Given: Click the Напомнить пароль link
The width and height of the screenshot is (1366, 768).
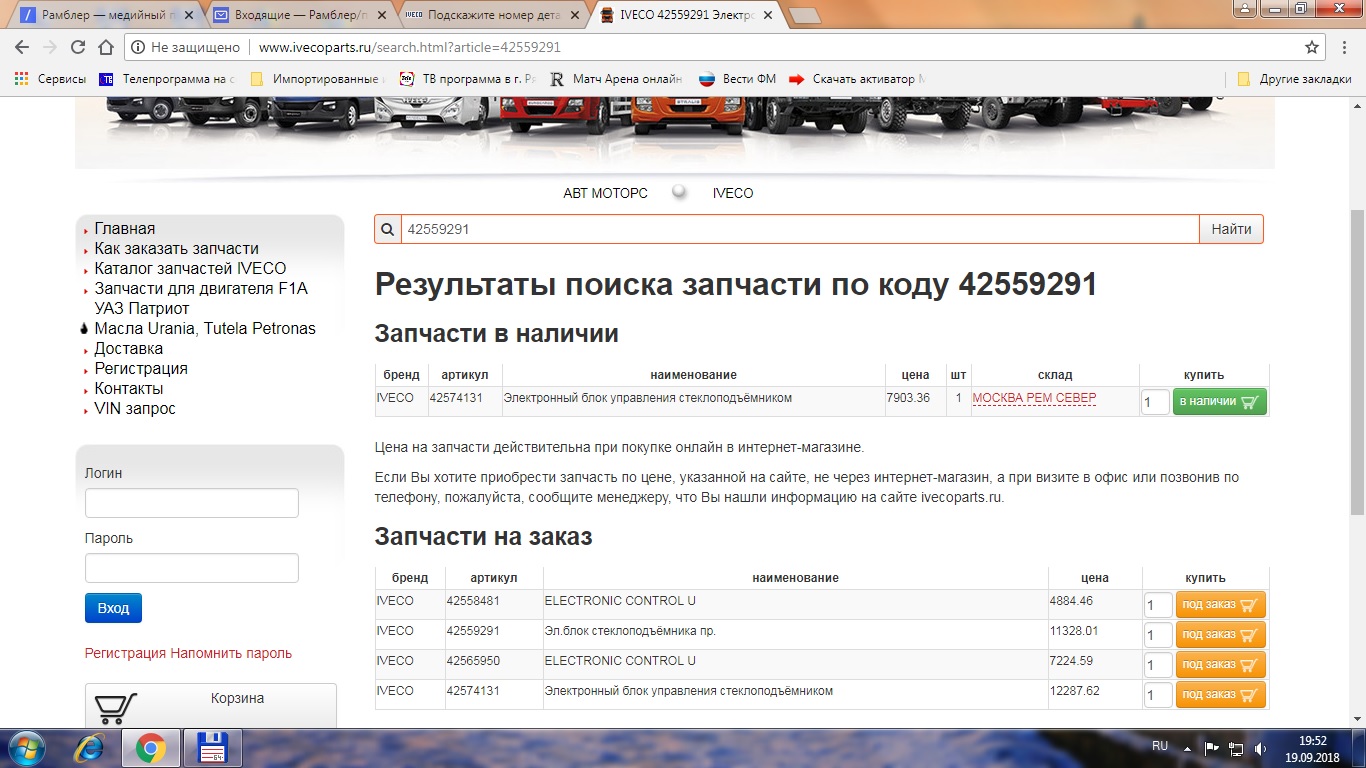Looking at the screenshot, I should click(x=231, y=653).
